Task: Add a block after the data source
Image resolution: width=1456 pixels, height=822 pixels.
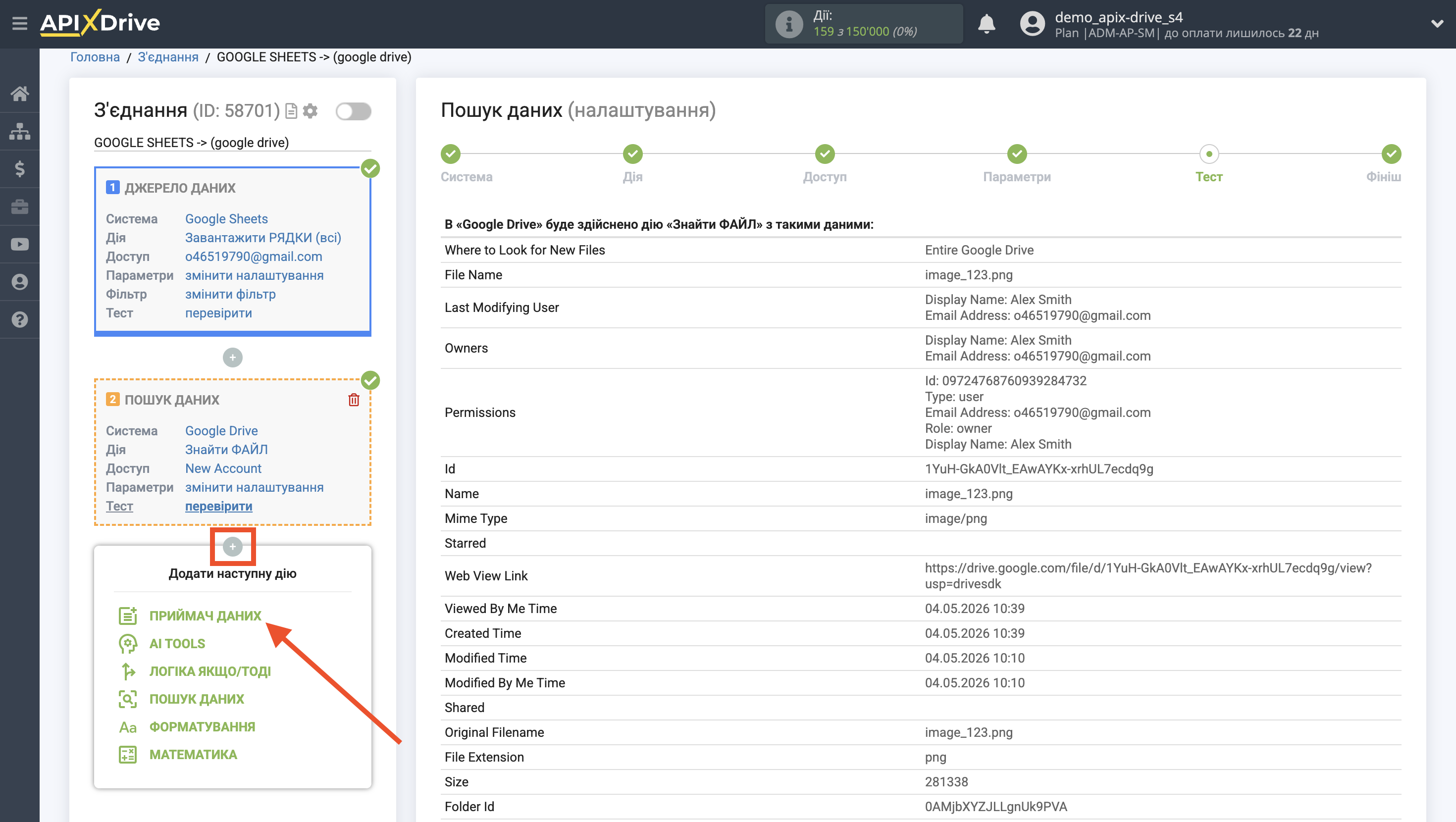Action: (232, 358)
